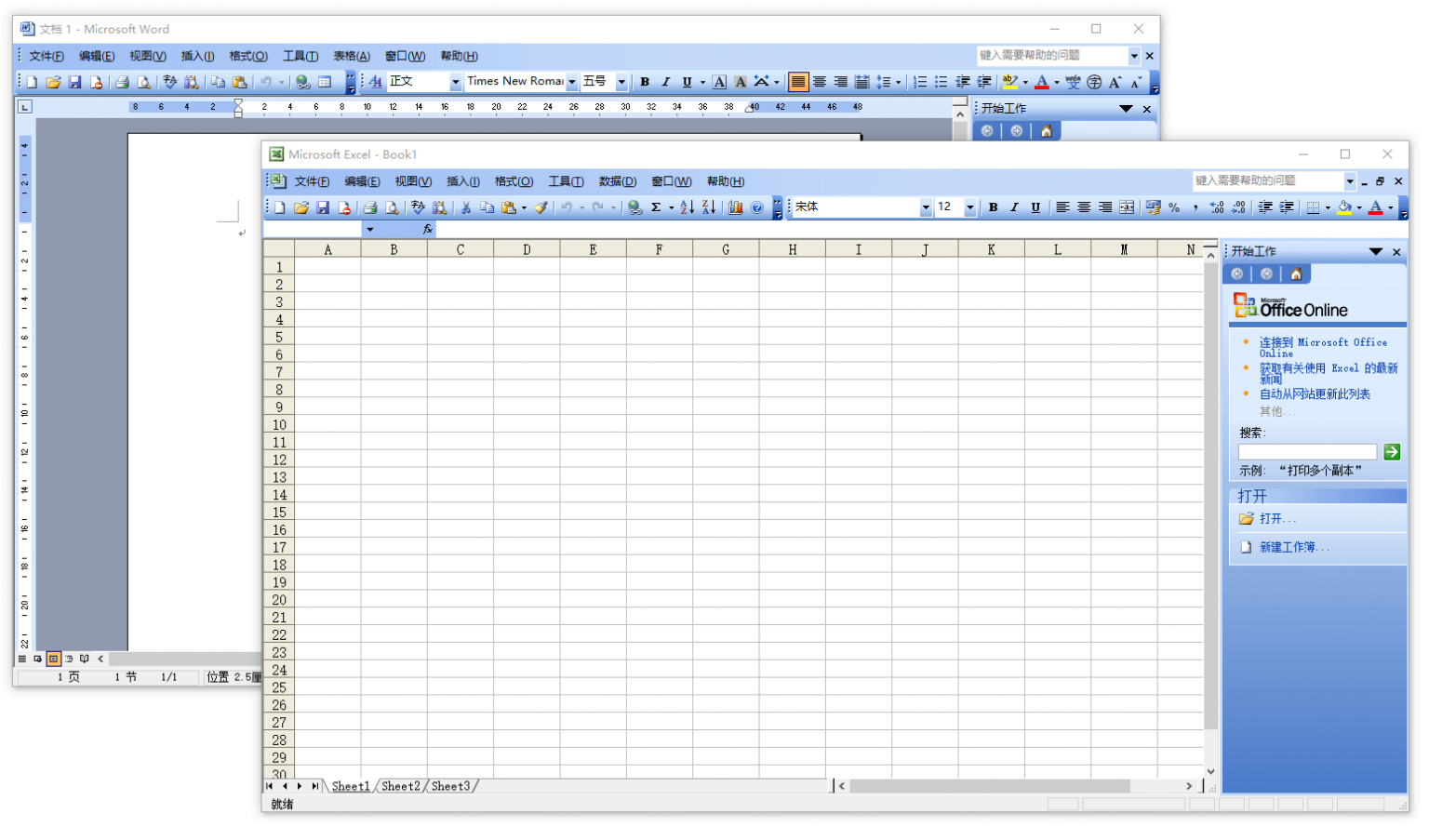
Task: Toggle Underline in Excel formatting toolbar
Action: click(x=1035, y=207)
